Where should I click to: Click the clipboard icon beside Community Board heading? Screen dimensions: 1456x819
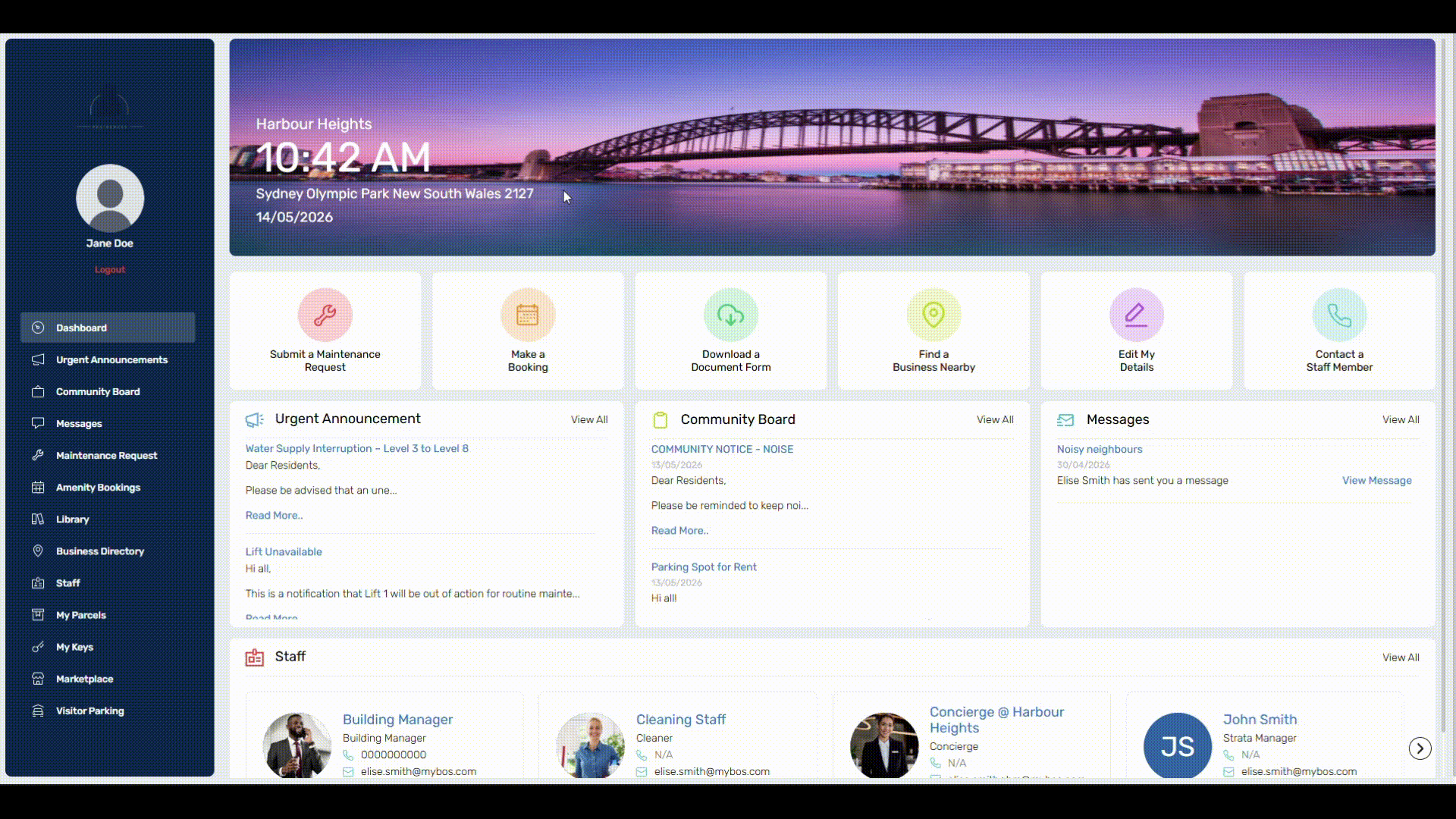click(661, 419)
